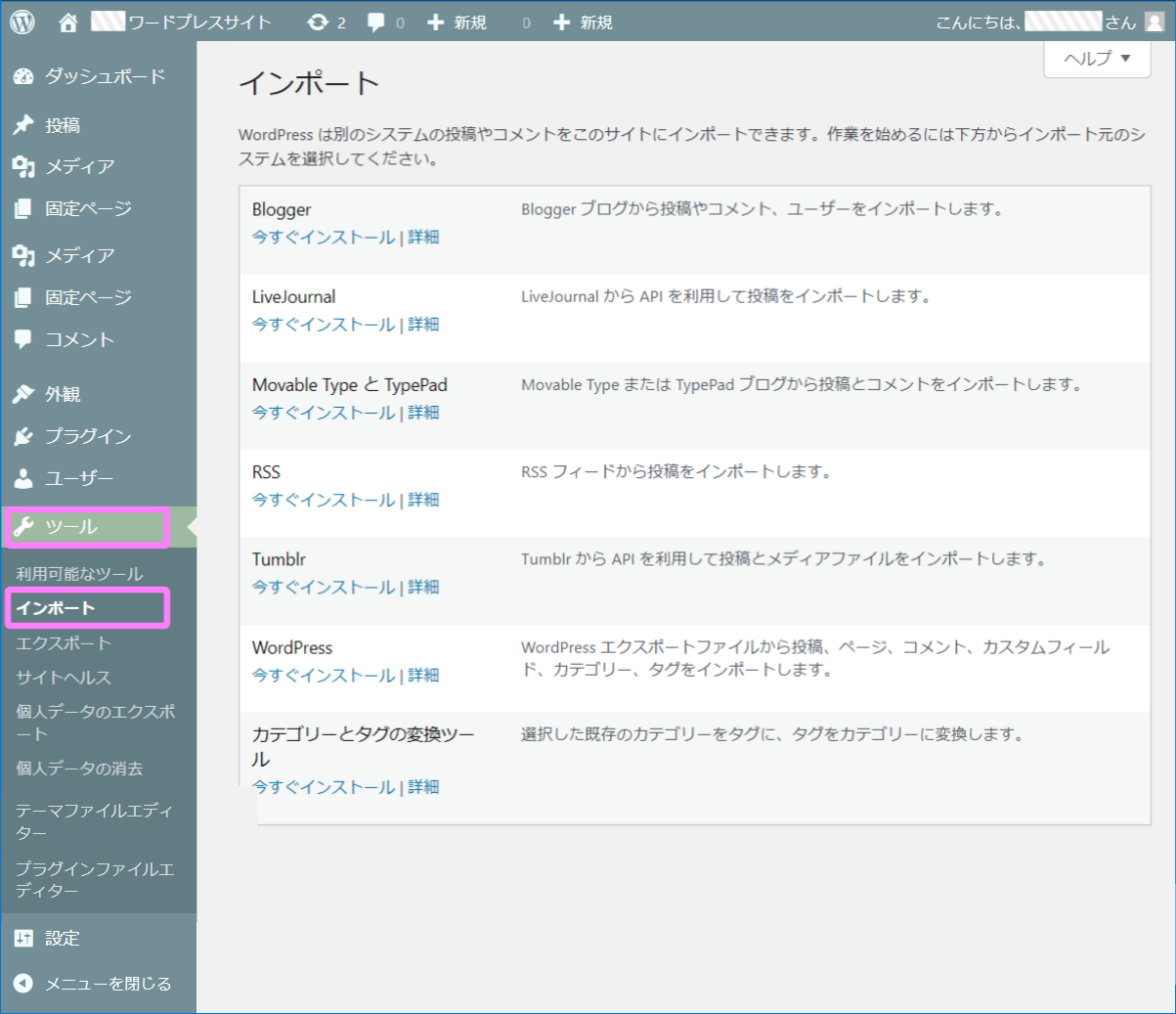
Task: Install the Blogger importer via 今すぐインストール
Action: click(323, 237)
